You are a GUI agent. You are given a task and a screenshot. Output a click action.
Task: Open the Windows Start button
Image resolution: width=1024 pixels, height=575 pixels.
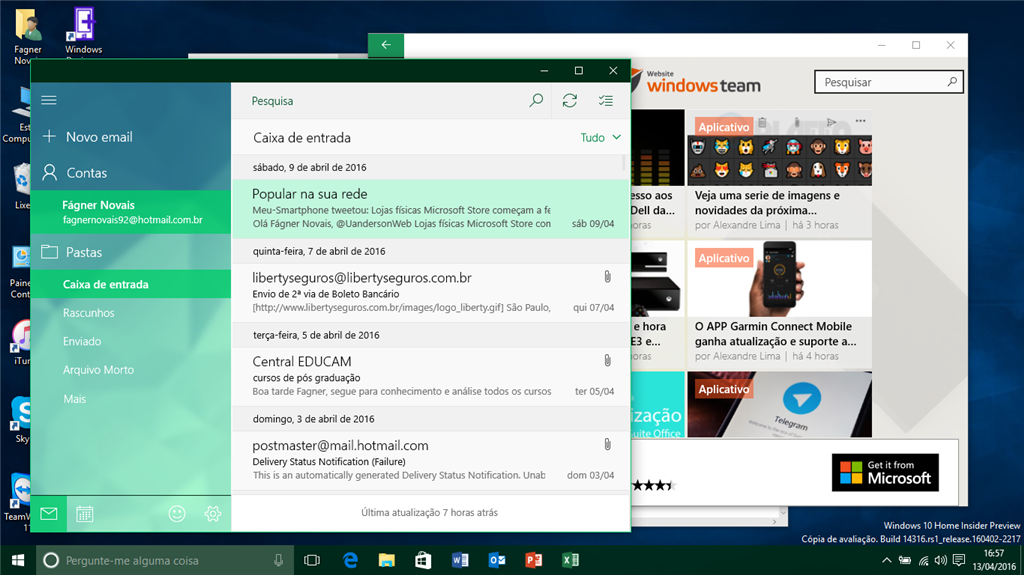tap(18, 560)
